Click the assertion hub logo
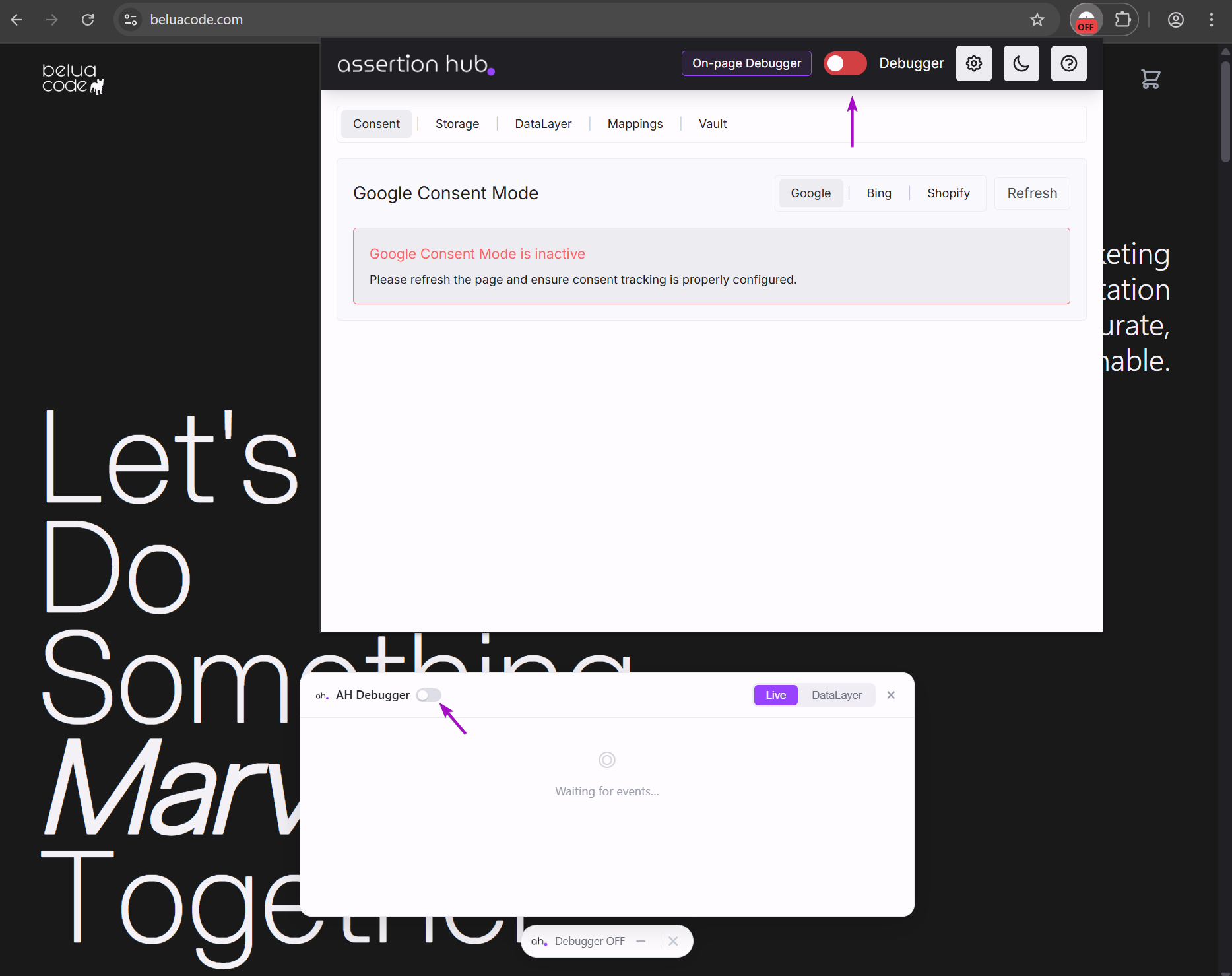This screenshot has height=976, width=1232. [415, 63]
